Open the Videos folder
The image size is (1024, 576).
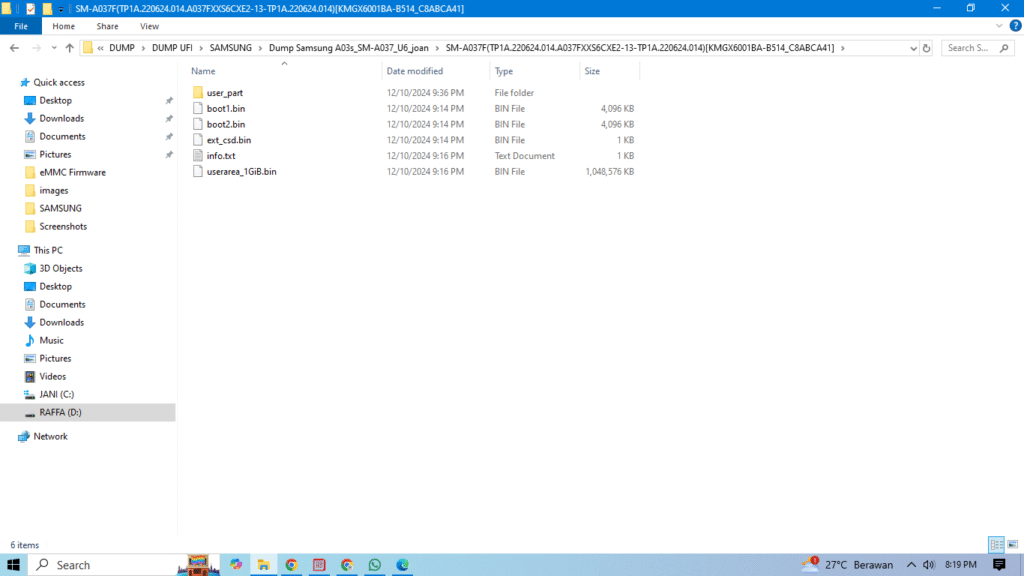[x=52, y=376]
